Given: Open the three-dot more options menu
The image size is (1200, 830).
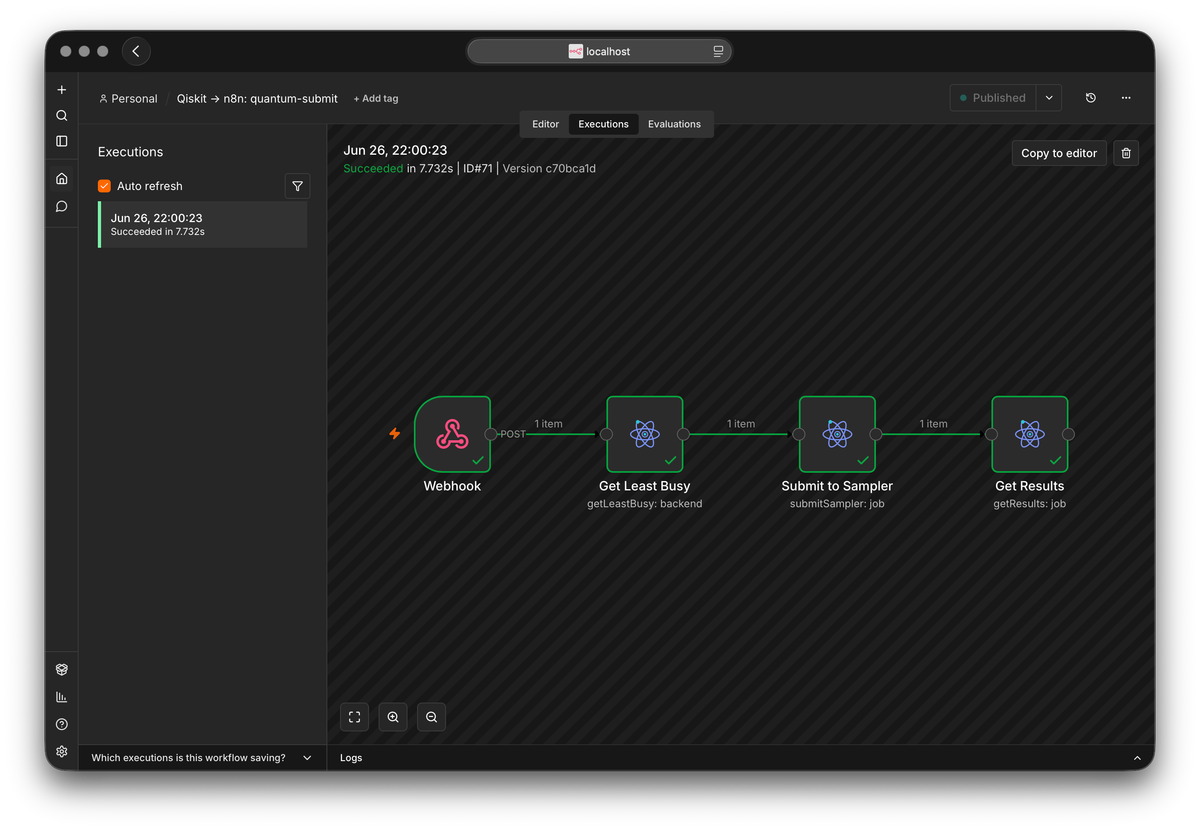Looking at the screenshot, I should tap(1126, 98).
